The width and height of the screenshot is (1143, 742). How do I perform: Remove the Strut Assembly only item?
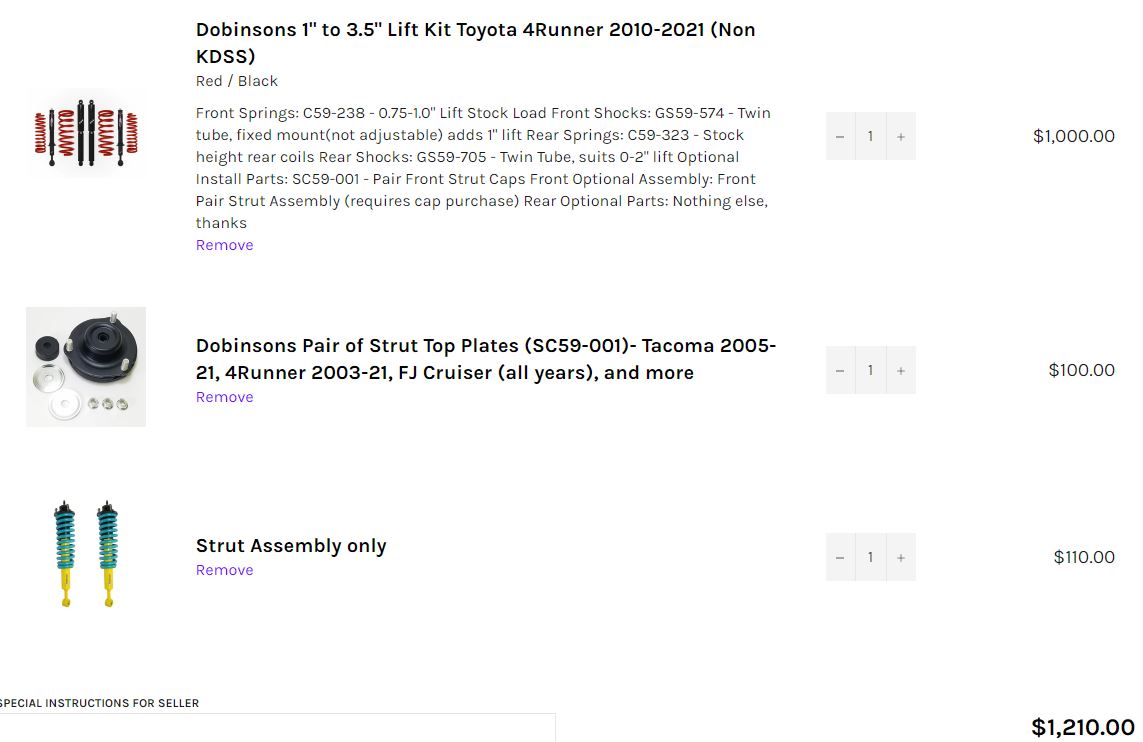tap(225, 570)
